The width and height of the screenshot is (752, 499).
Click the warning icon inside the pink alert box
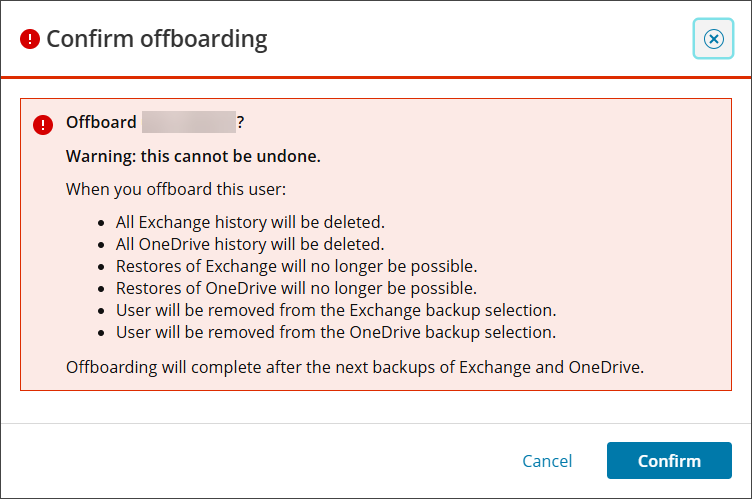(43, 124)
